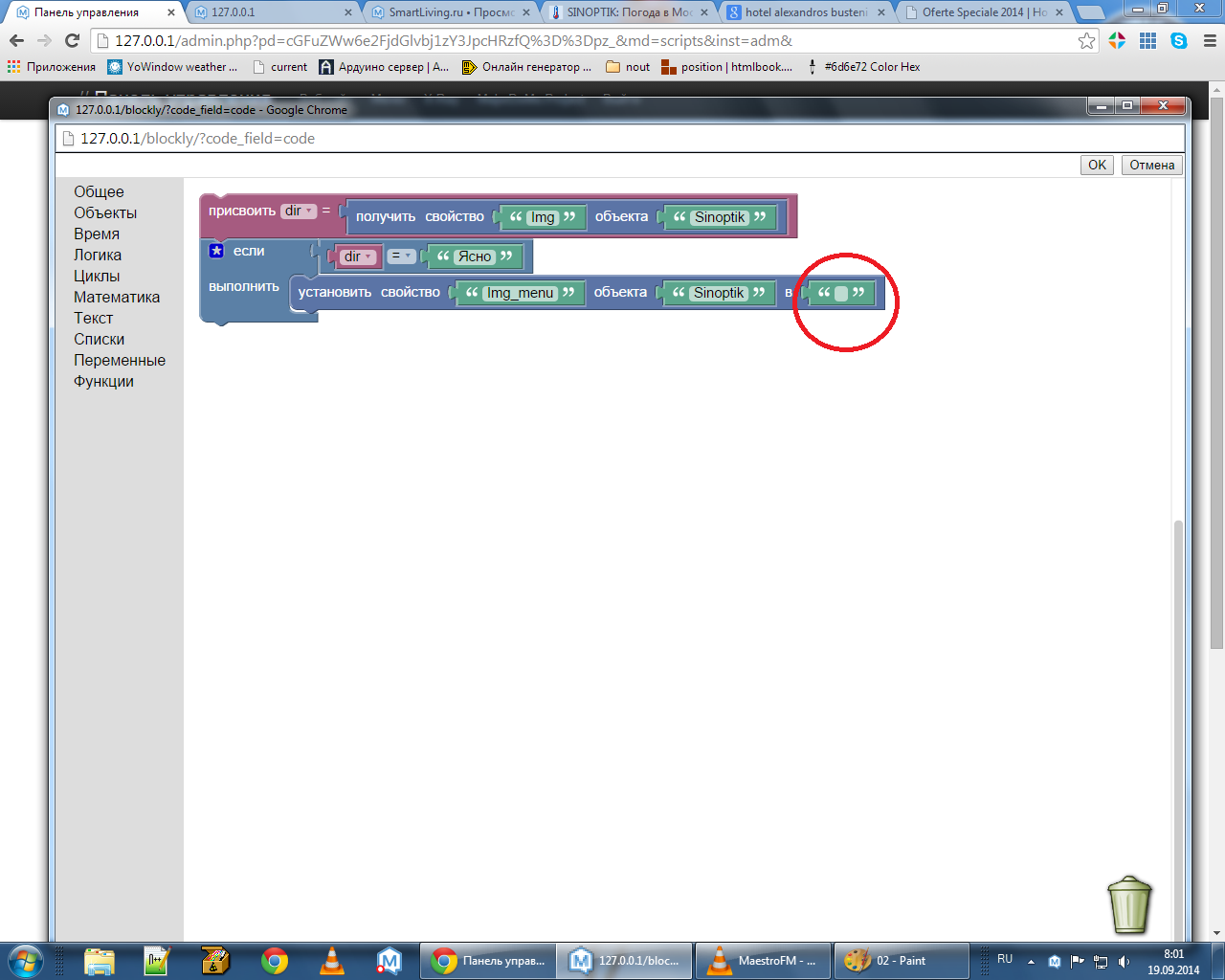The image size is (1225, 980).
Task: Click the treasure chest app on the taskbar
Action: click(x=215, y=960)
